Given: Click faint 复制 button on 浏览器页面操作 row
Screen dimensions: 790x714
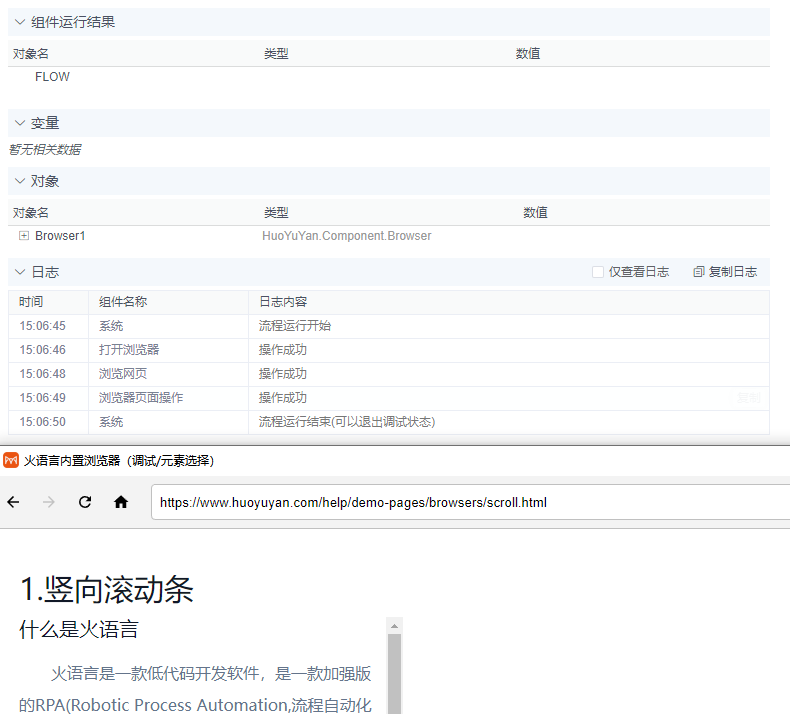Looking at the screenshot, I should (749, 398).
